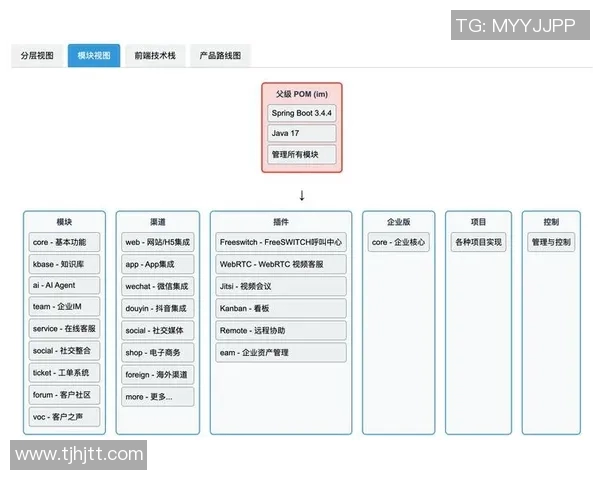Click the 管理所有模块 item

coord(302,155)
